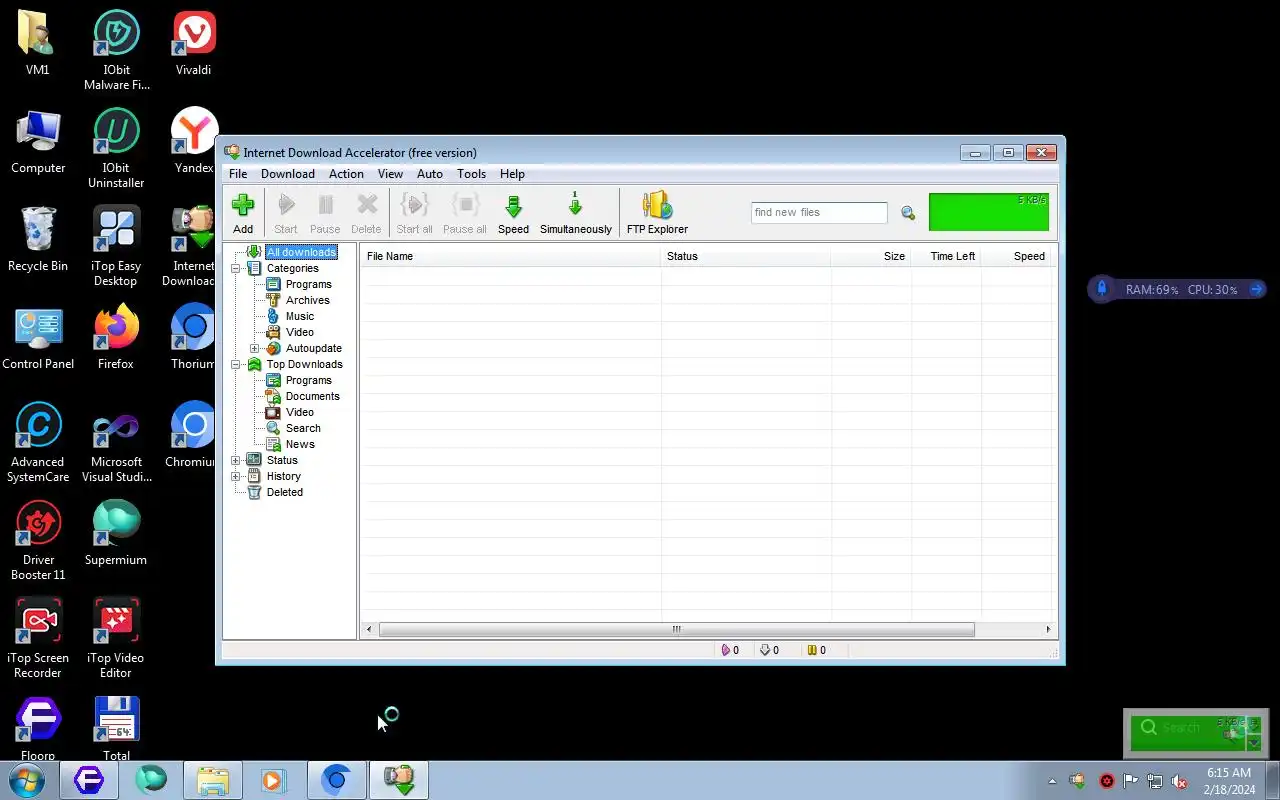Click the down-arrow counter icon in the status bar

click(765, 650)
